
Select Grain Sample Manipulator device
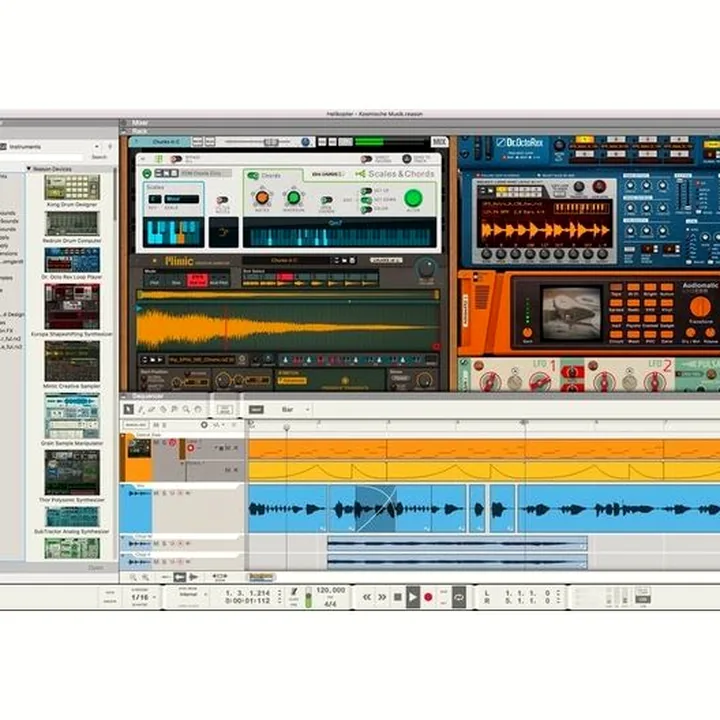[x=72, y=419]
